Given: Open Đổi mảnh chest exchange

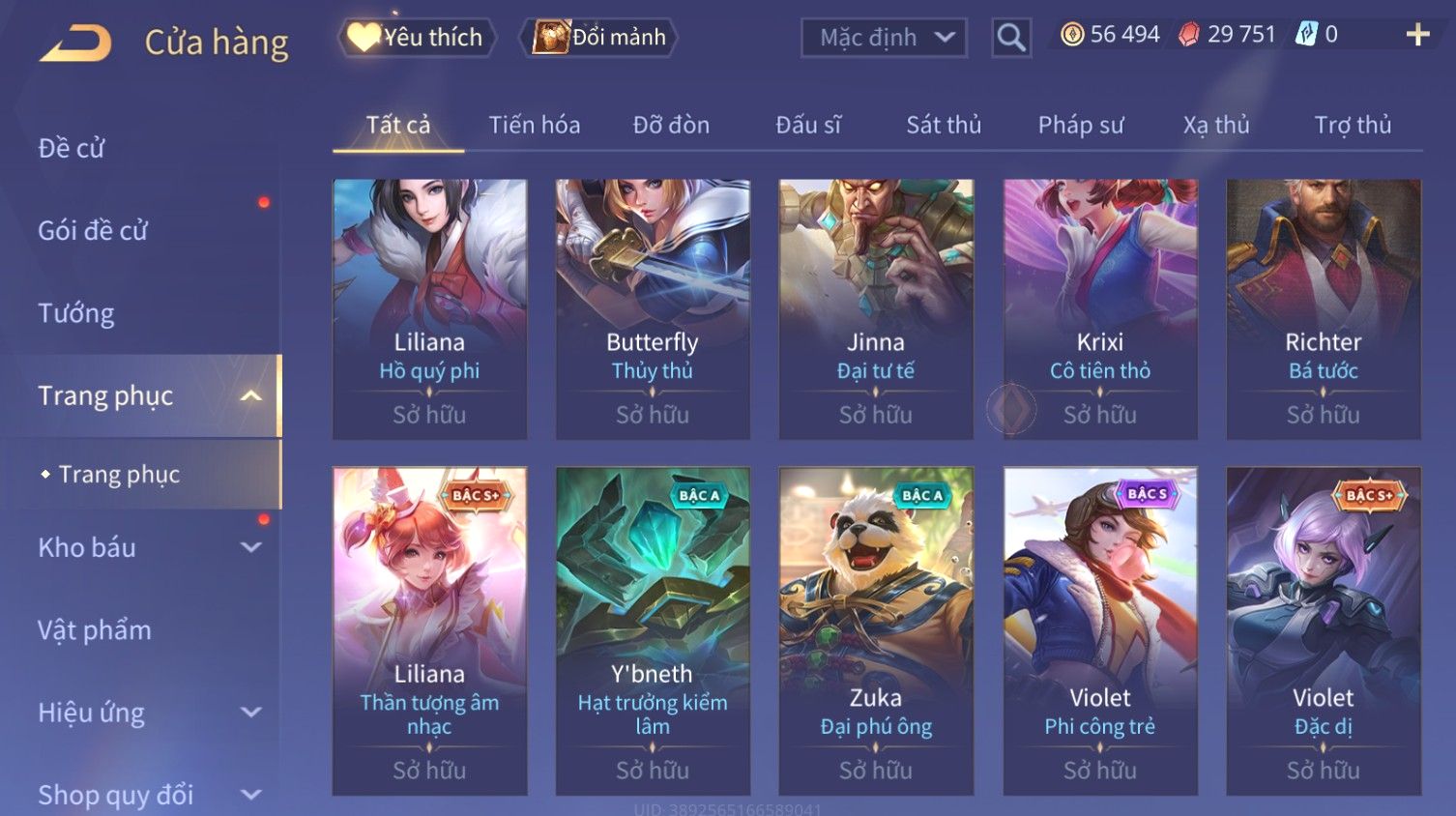Looking at the screenshot, I should (598, 38).
